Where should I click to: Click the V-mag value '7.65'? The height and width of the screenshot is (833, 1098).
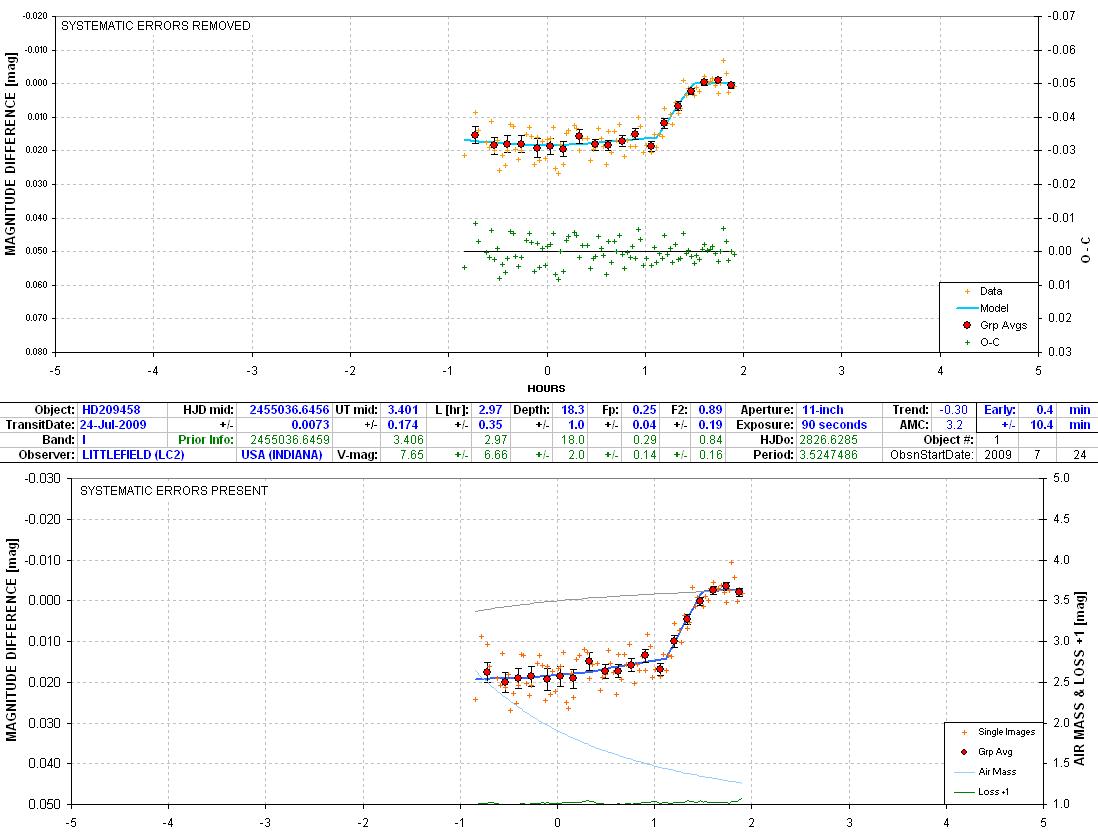pos(411,454)
